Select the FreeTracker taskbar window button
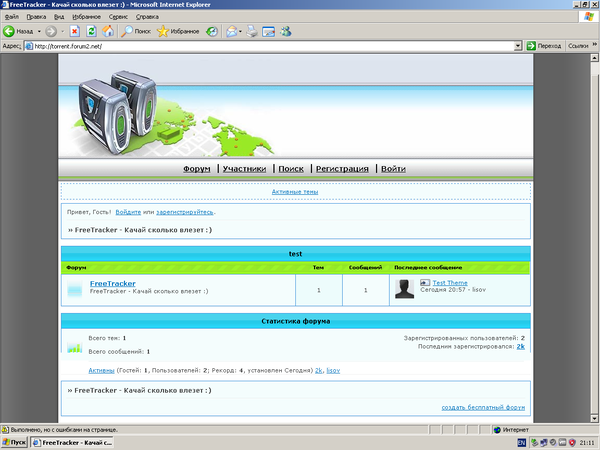 pos(72,442)
